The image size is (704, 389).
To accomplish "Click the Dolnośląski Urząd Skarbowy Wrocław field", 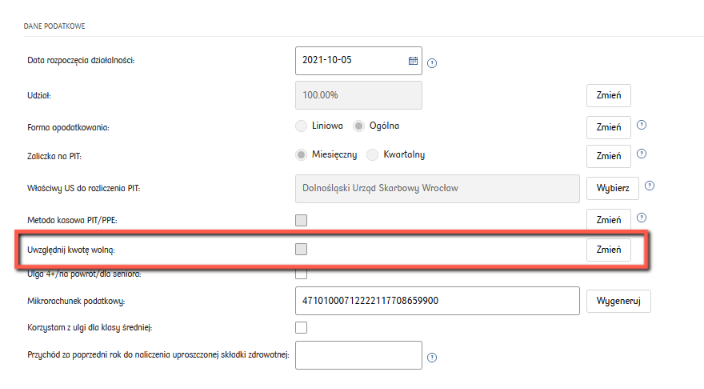I will point(437,188).
